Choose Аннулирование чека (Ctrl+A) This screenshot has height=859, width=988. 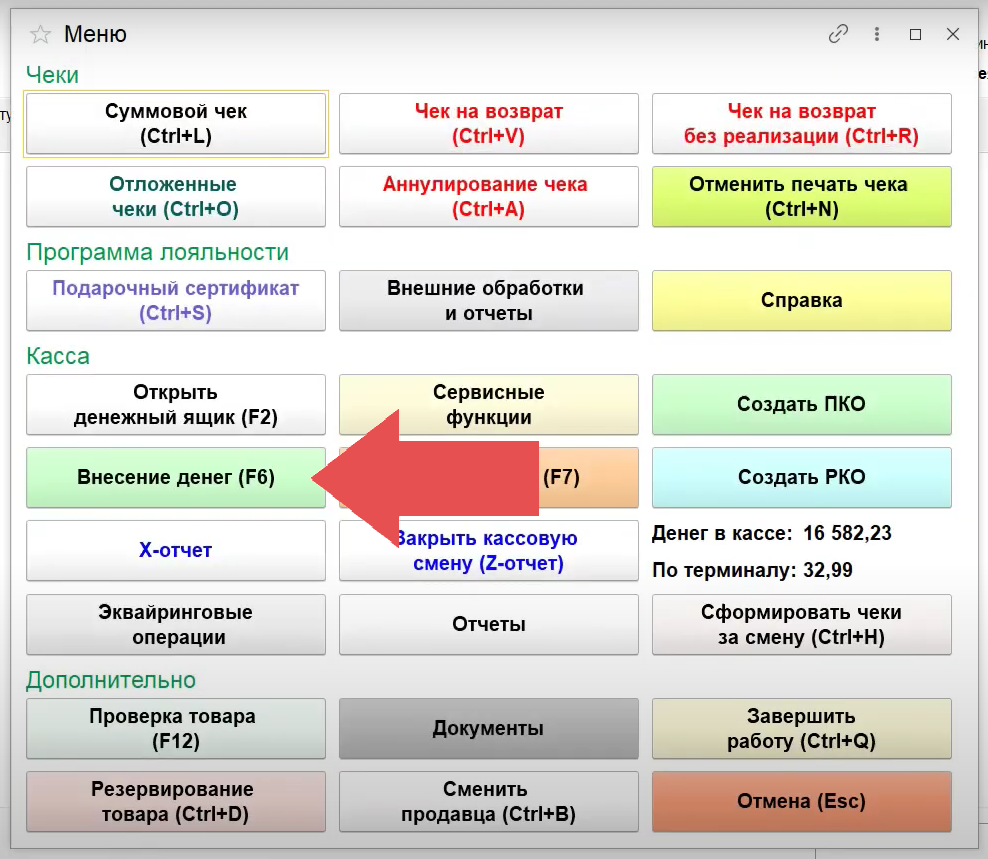coord(488,197)
